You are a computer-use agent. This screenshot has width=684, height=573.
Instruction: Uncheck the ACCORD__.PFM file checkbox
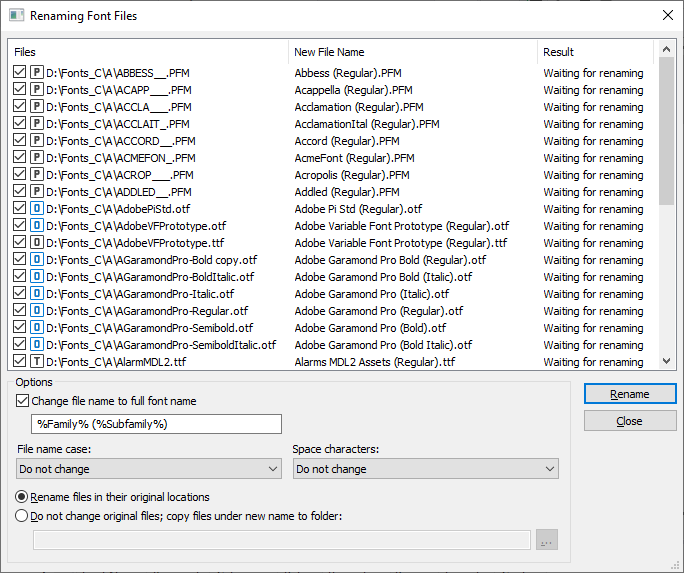click(x=19, y=140)
